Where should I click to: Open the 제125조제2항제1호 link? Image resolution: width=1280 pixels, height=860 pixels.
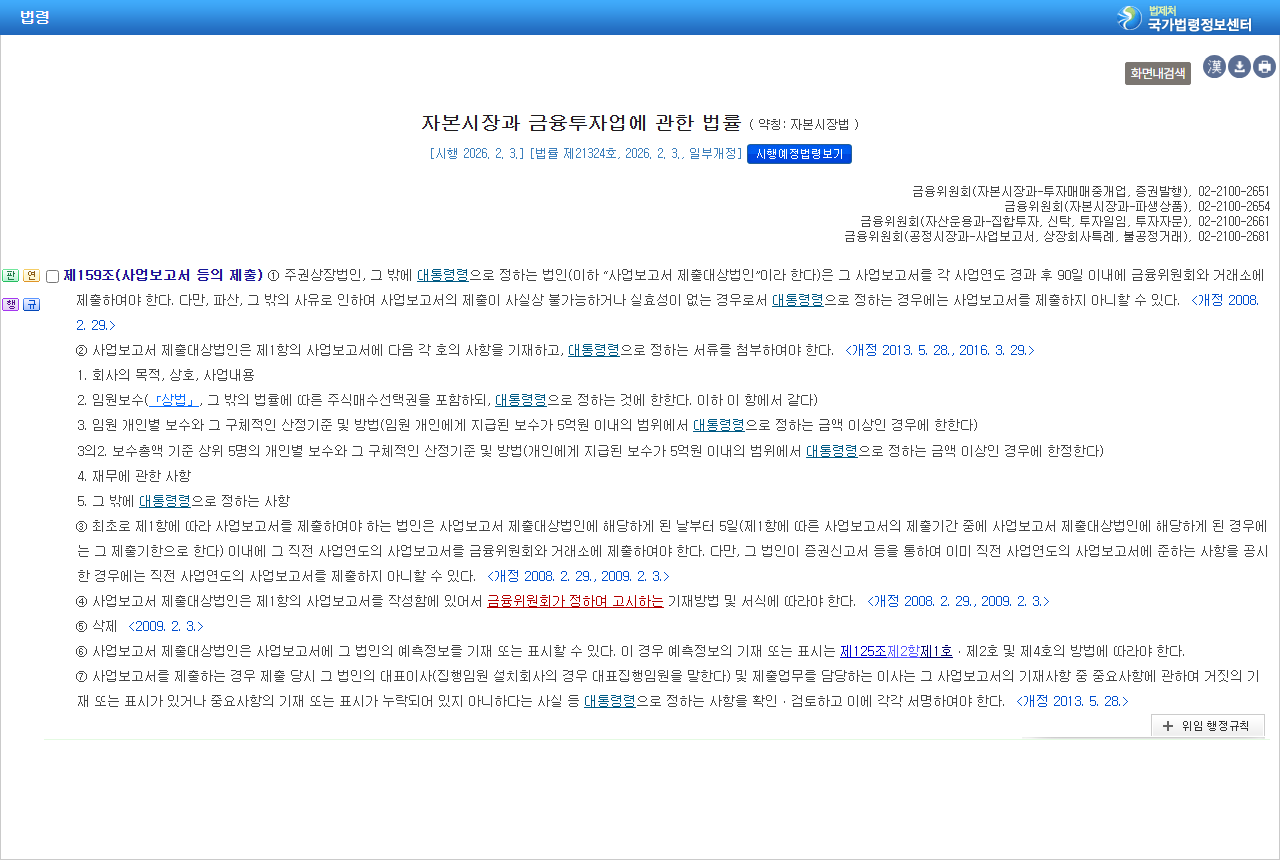(x=897, y=650)
